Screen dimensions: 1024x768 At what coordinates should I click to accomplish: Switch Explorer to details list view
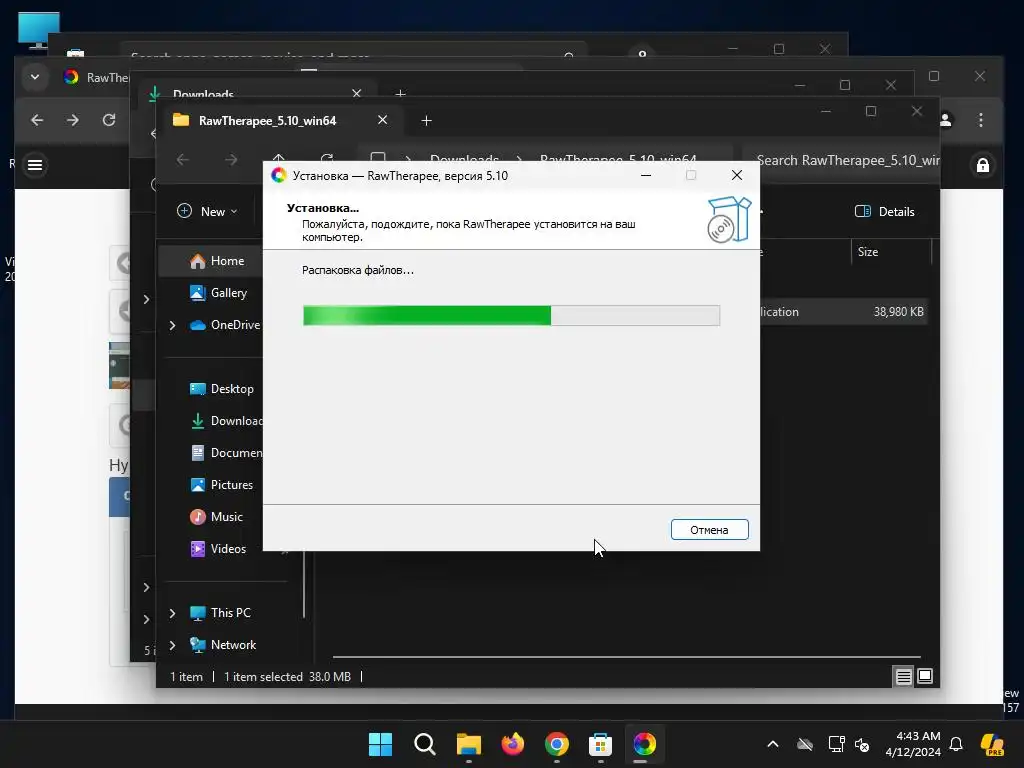tap(903, 677)
